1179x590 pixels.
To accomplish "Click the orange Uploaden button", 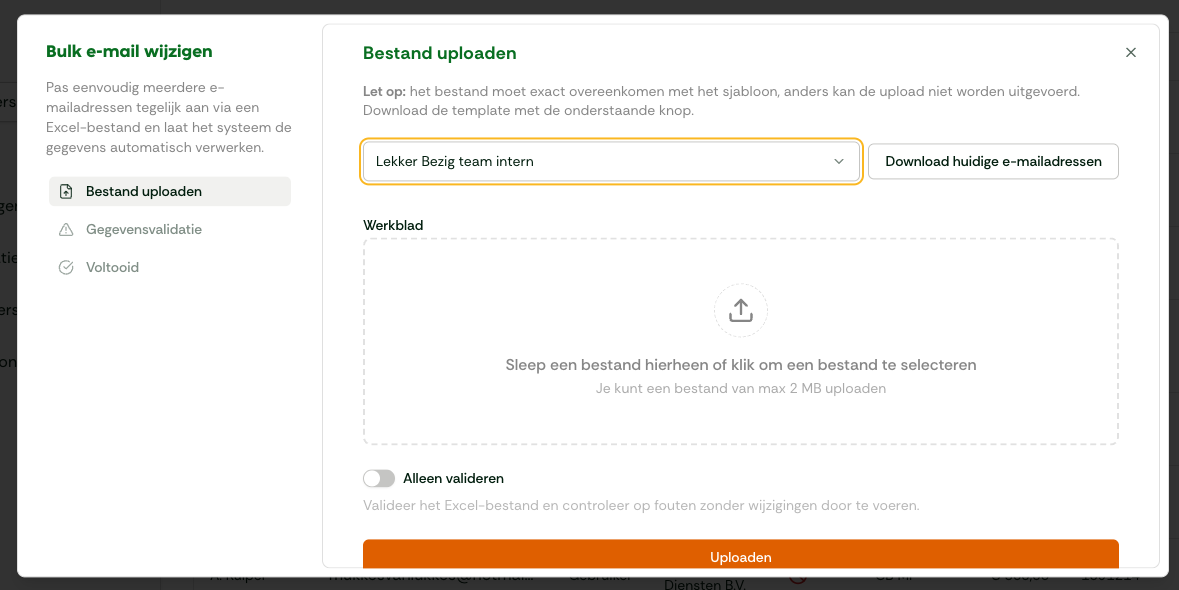I will 741,555.
